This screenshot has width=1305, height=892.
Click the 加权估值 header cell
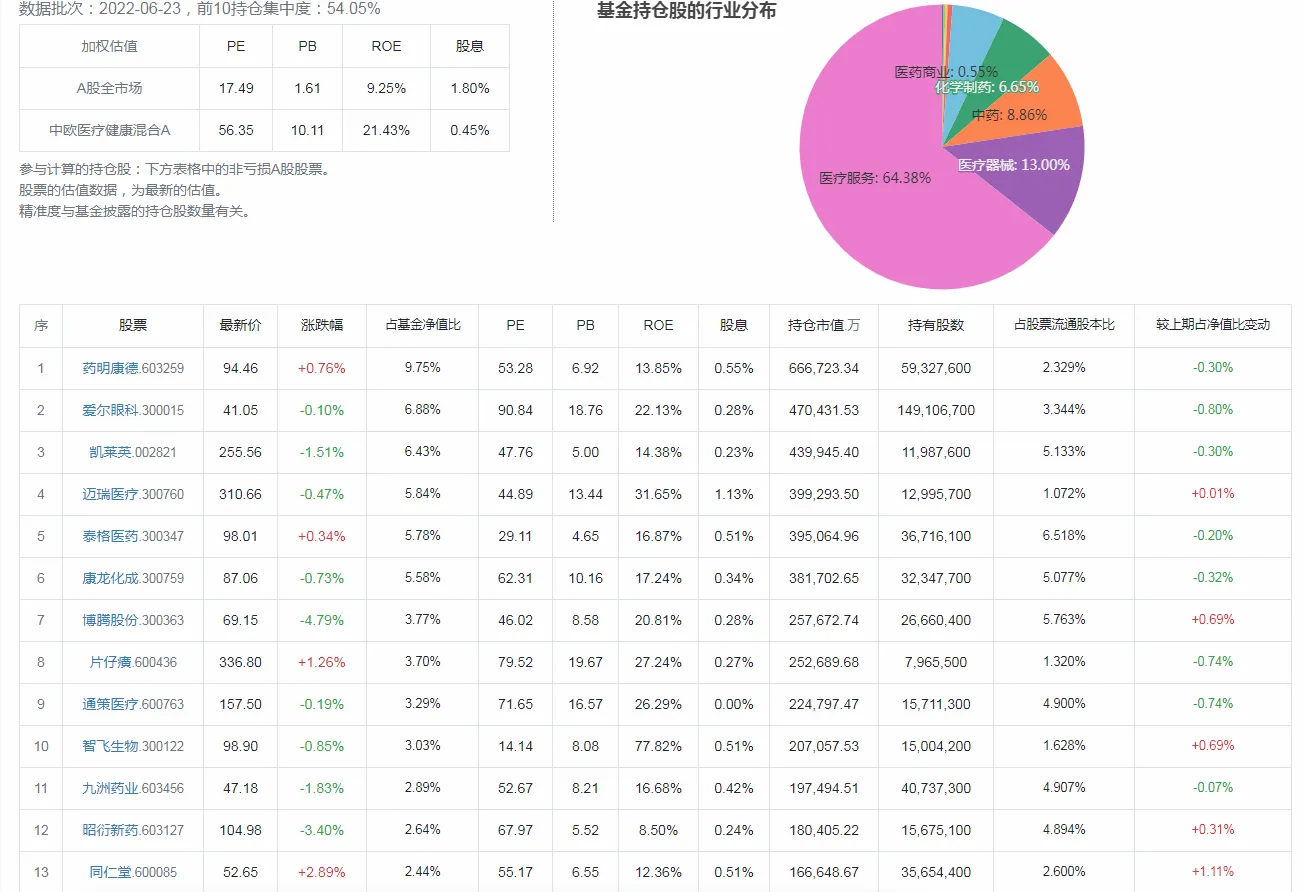[109, 46]
